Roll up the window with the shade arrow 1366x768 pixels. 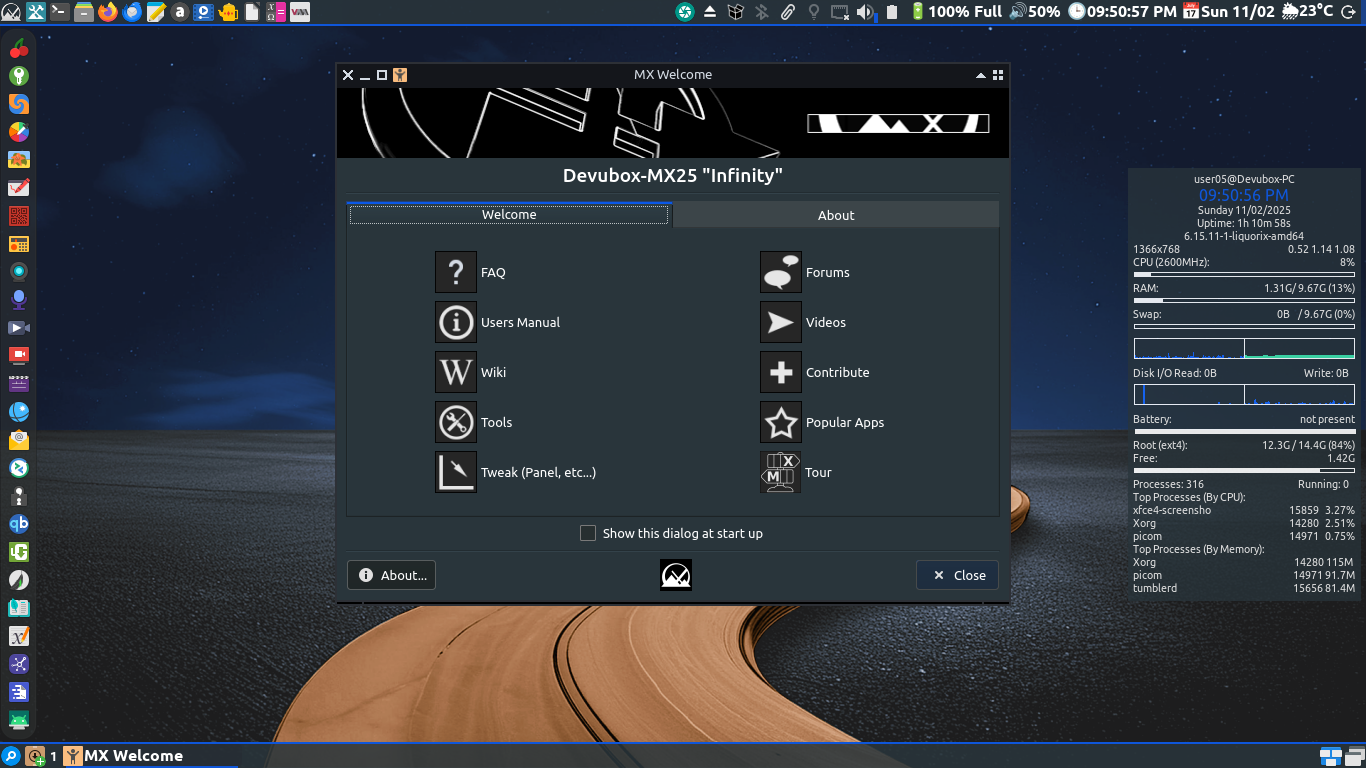980,74
